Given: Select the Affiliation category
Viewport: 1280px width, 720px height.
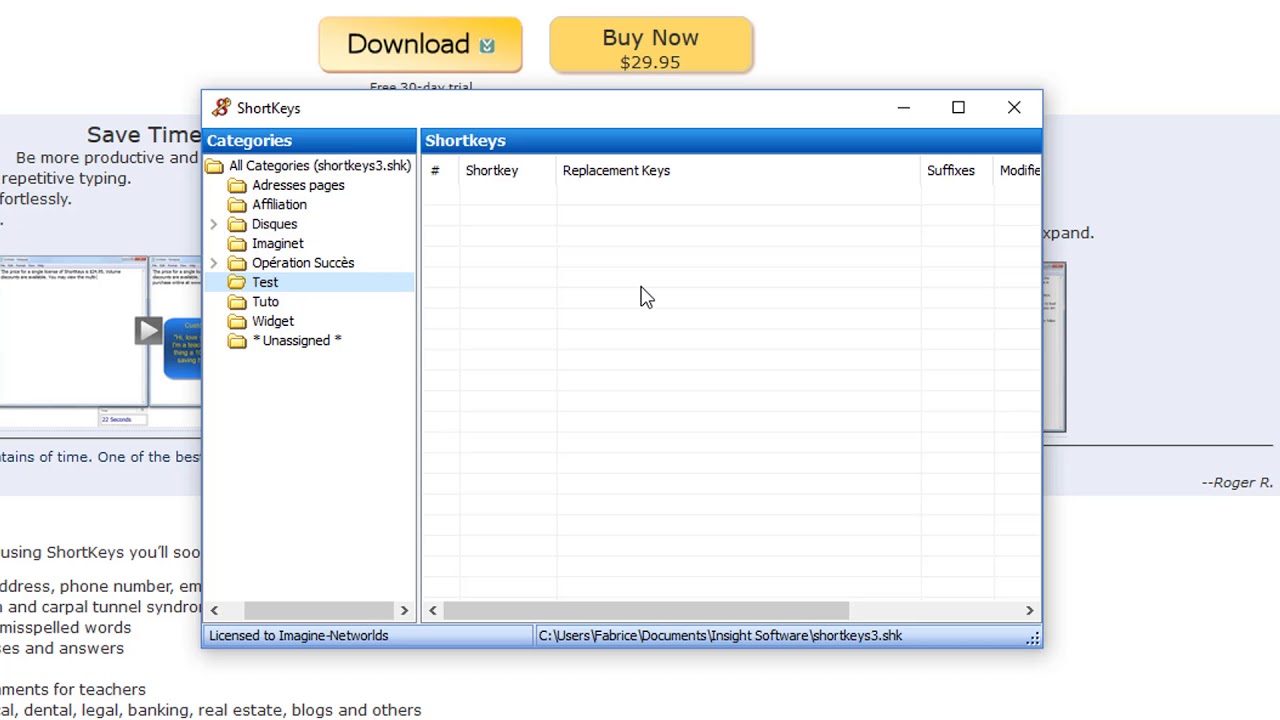Looking at the screenshot, I should coord(279,204).
